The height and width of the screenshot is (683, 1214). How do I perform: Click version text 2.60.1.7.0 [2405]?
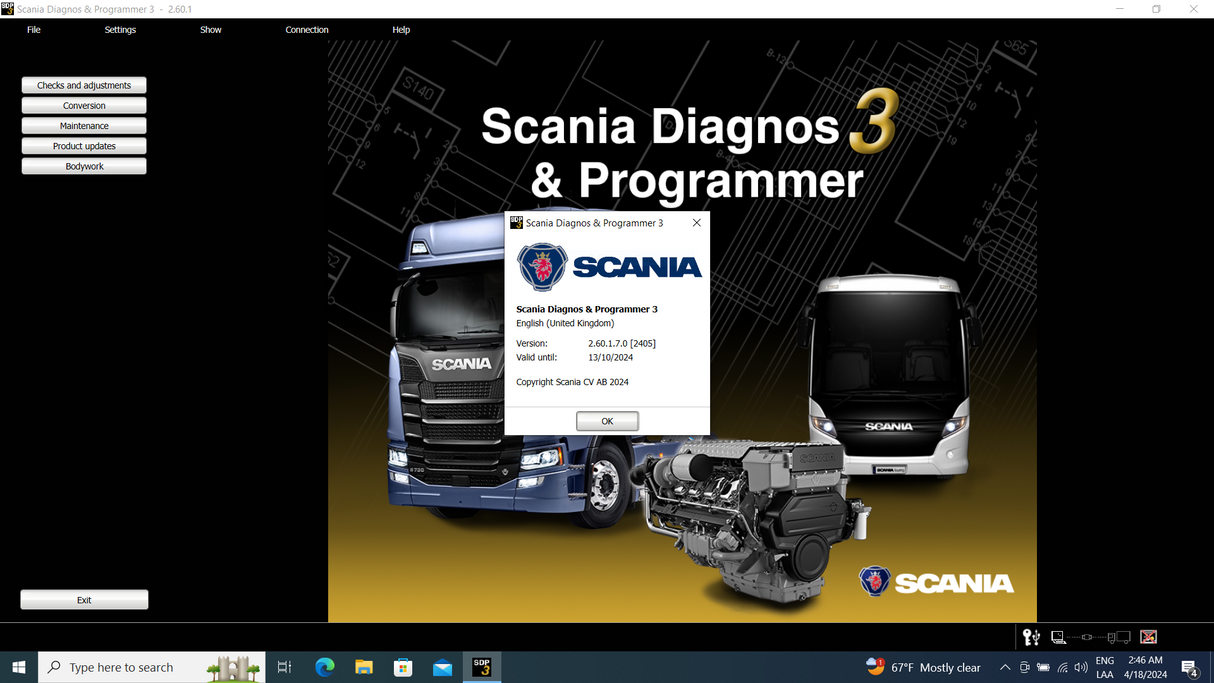coord(622,343)
